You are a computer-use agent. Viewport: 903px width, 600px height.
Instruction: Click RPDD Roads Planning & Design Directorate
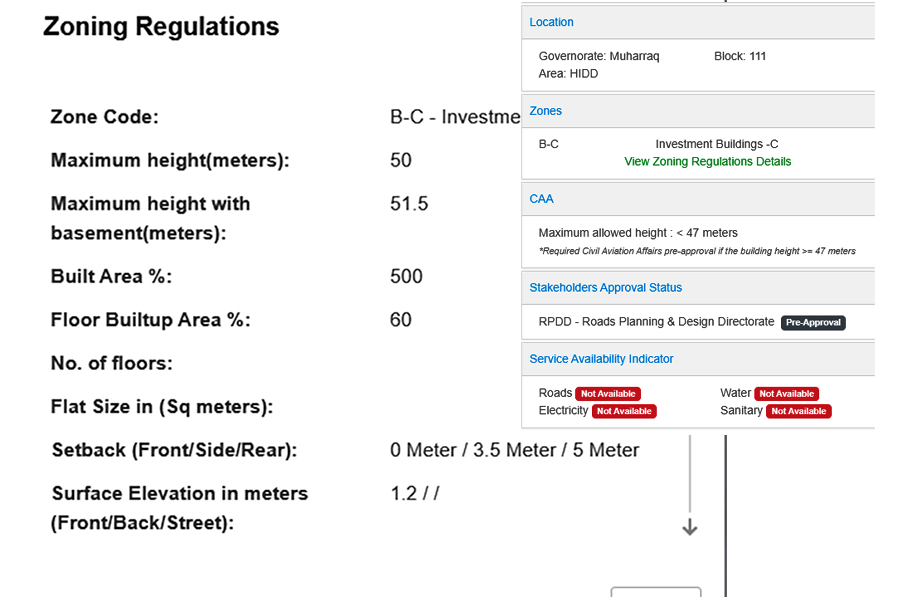pos(657,322)
